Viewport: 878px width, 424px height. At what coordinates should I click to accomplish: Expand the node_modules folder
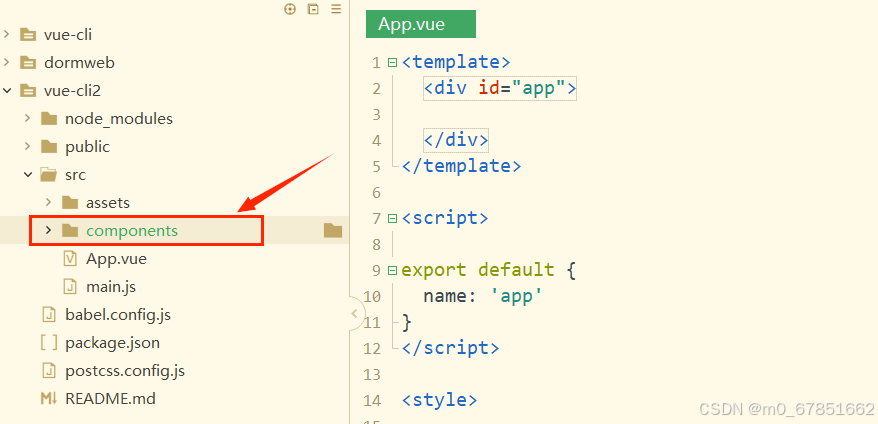(27, 119)
